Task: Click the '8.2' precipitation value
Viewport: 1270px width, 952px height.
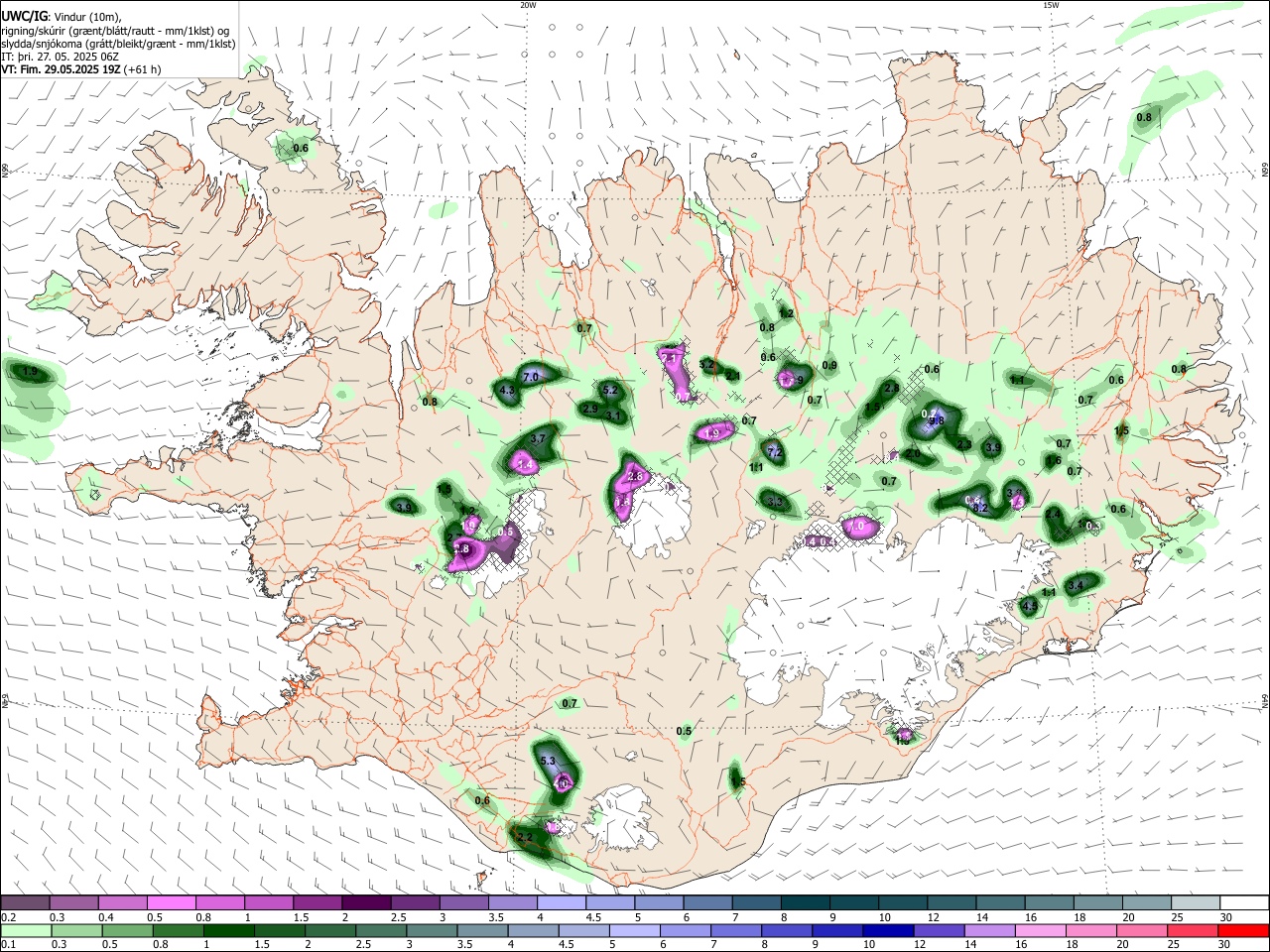Action: tap(981, 508)
